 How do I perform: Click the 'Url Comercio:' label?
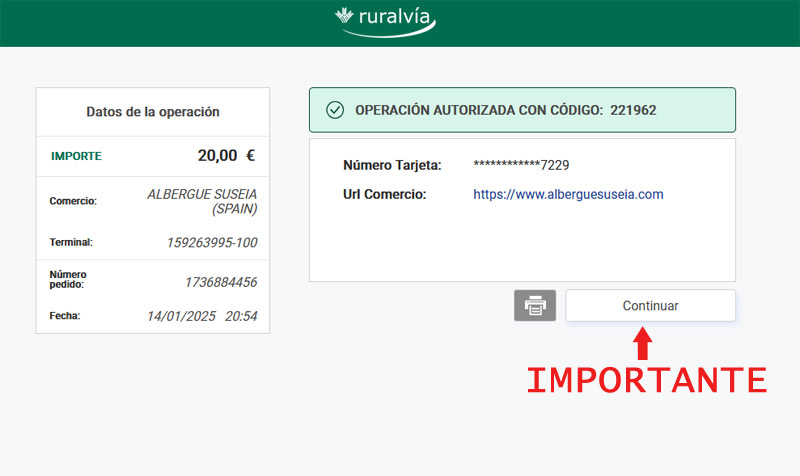click(385, 194)
